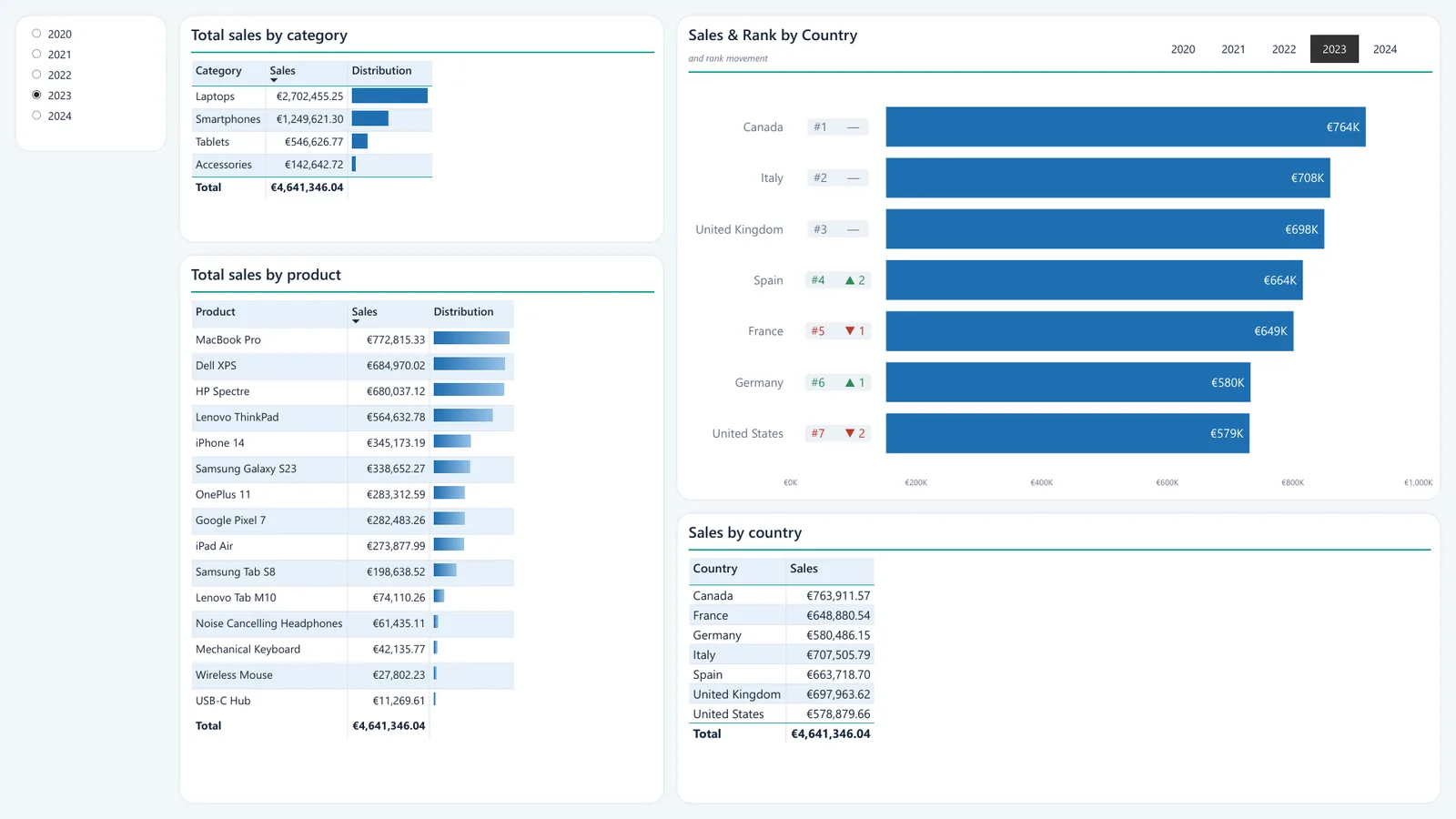Click the Italy €708K bar

coord(1108,178)
